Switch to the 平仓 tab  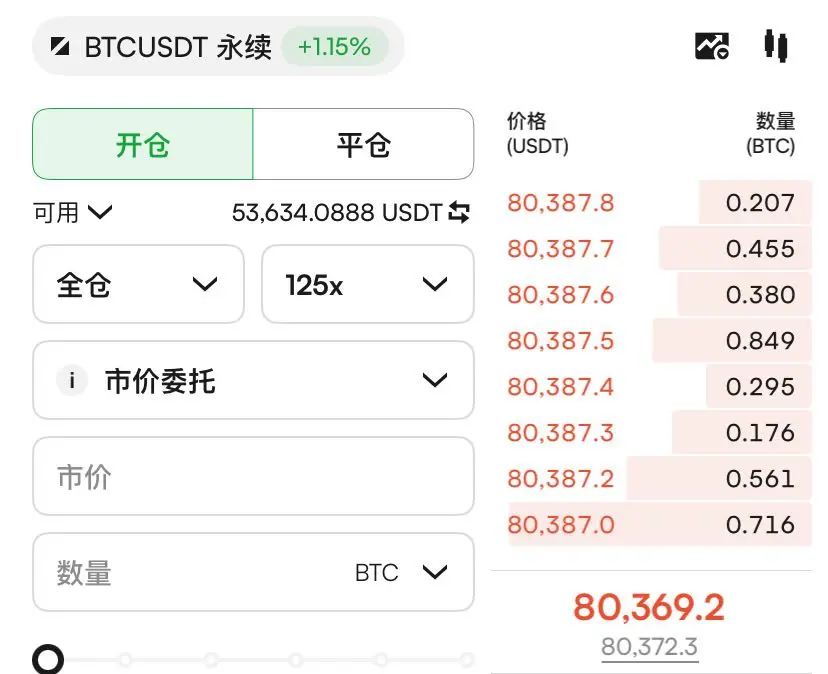[x=363, y=144]
